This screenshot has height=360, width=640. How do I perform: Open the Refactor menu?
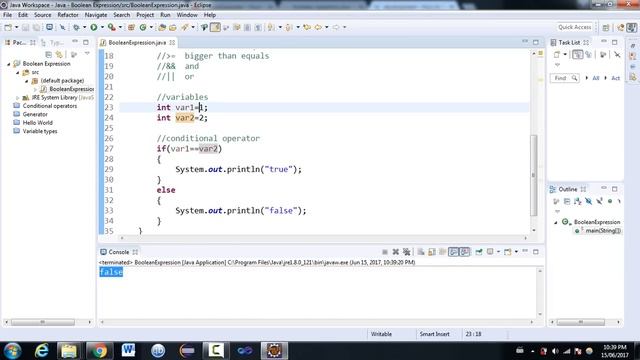click(68, 15)
